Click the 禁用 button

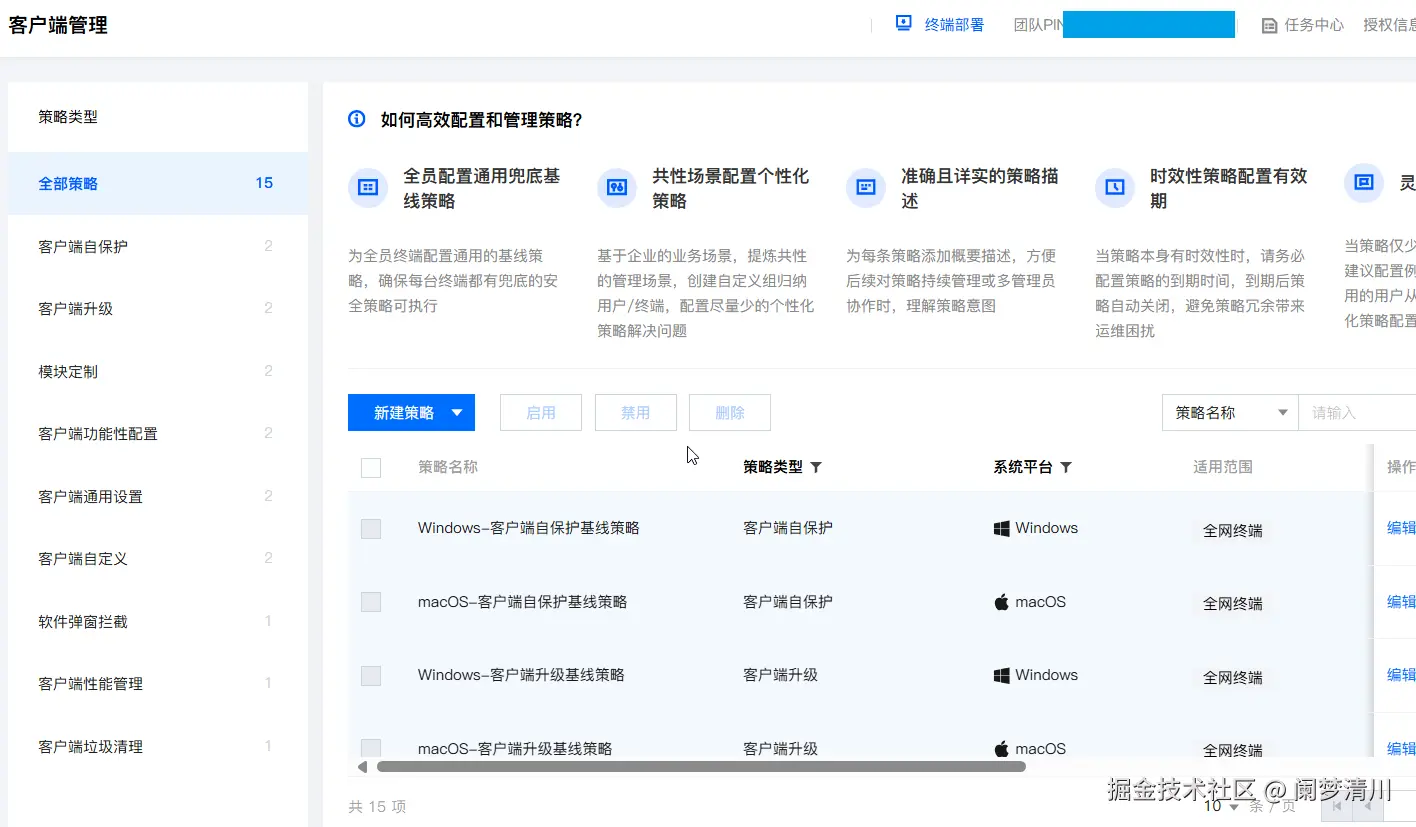click(x=636, y=413)
